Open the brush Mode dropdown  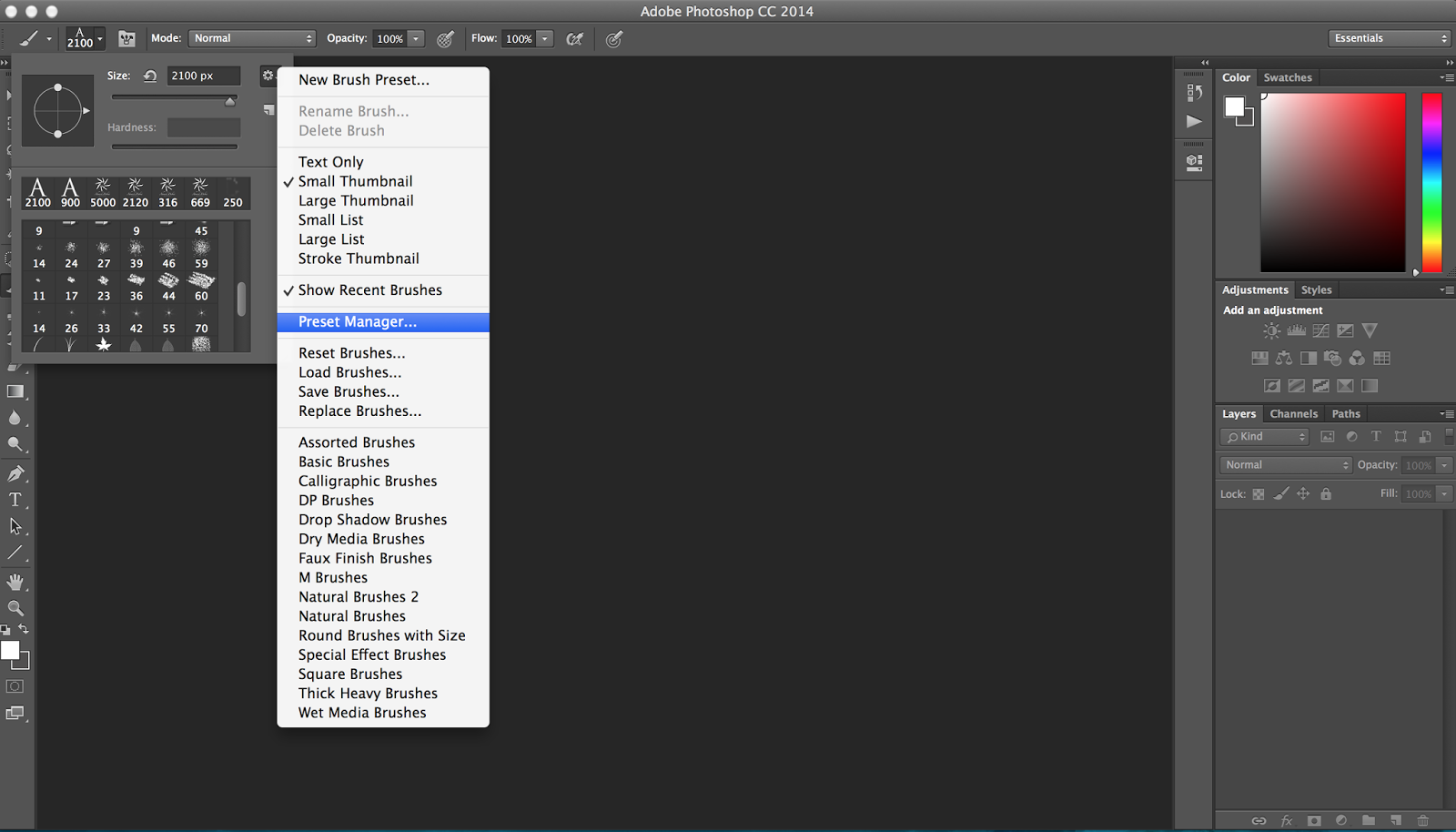252,38
